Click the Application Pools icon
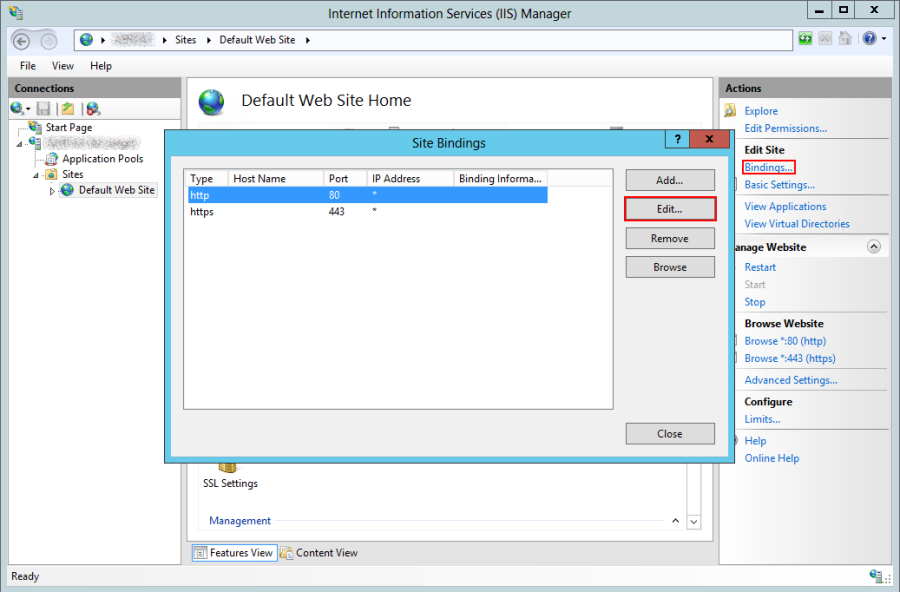The width and height of the screenshot is (900, 592). (52, 158)
